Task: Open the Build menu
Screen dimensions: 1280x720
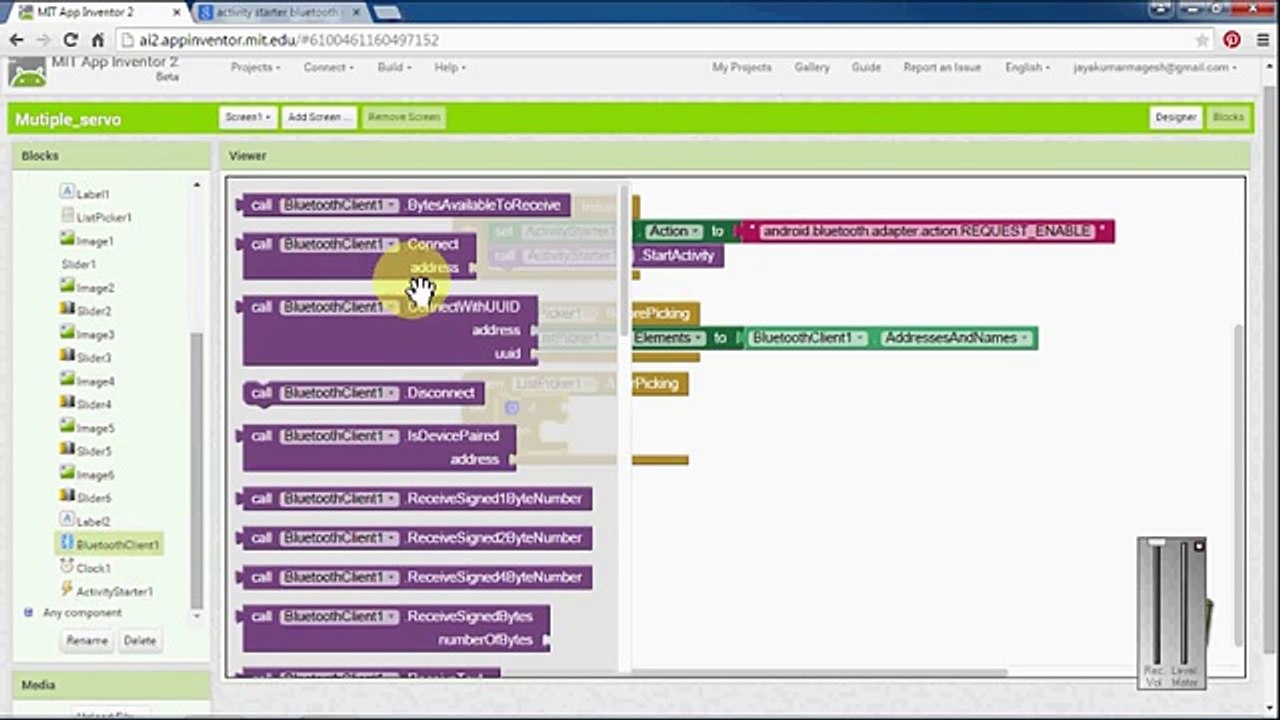Action: [393, 67]
